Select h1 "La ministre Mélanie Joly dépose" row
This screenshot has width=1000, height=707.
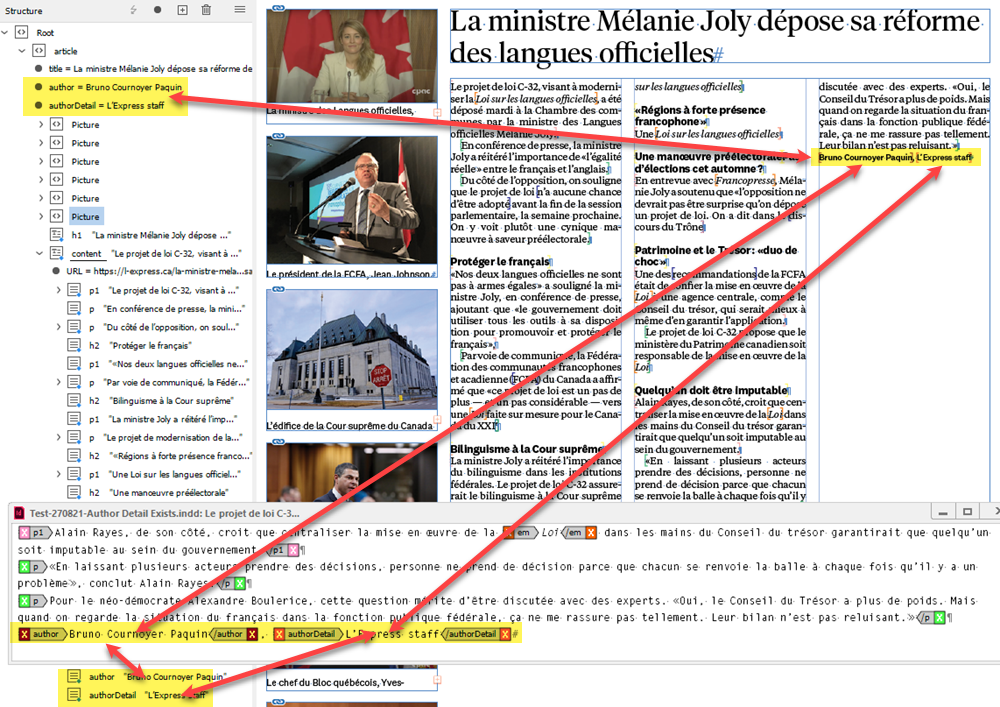pyautogui.click(x=151, y=235)
